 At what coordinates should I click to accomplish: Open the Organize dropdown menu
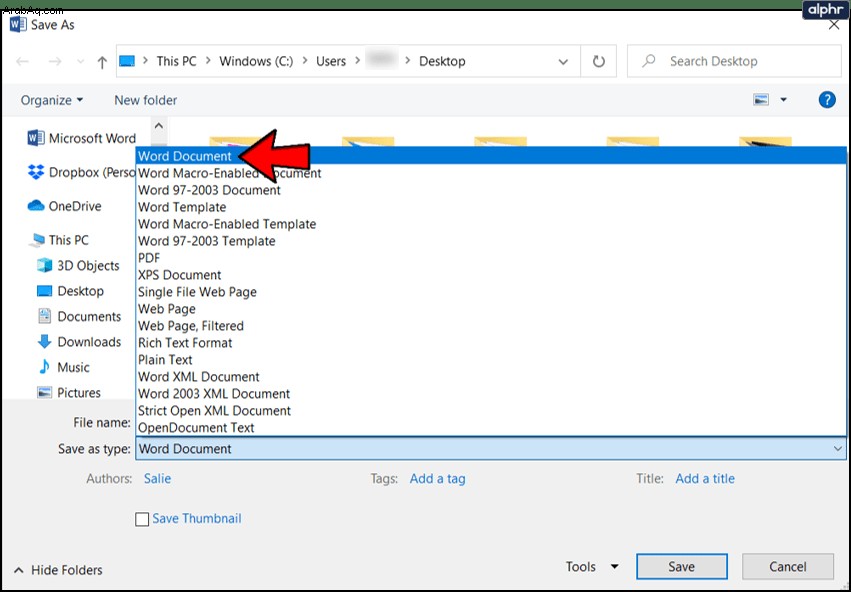52,100
